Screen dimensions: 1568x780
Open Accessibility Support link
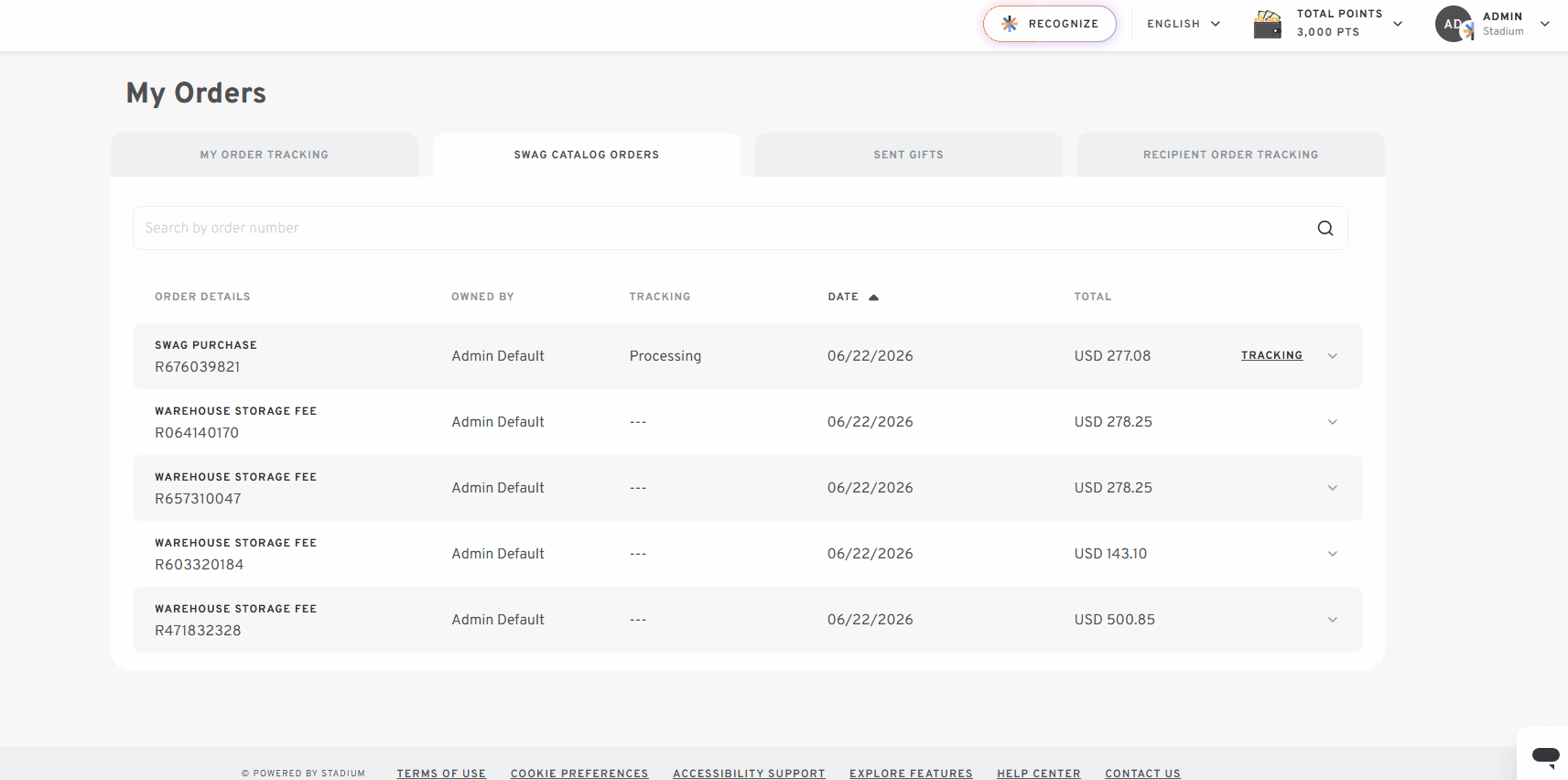coord(749,774)
